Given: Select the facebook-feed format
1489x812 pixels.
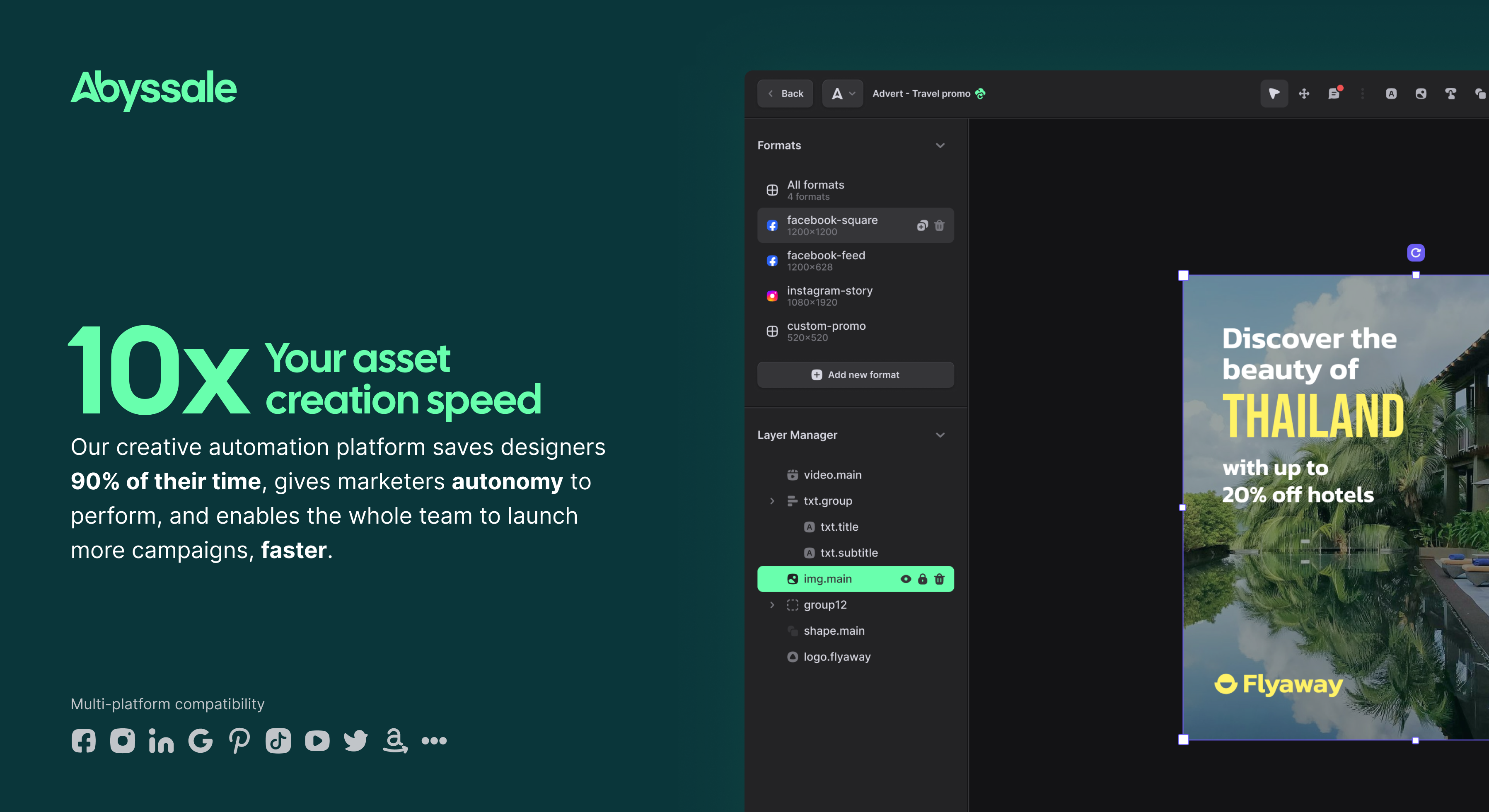Looking at the screenshot, I should click(825, 261).
